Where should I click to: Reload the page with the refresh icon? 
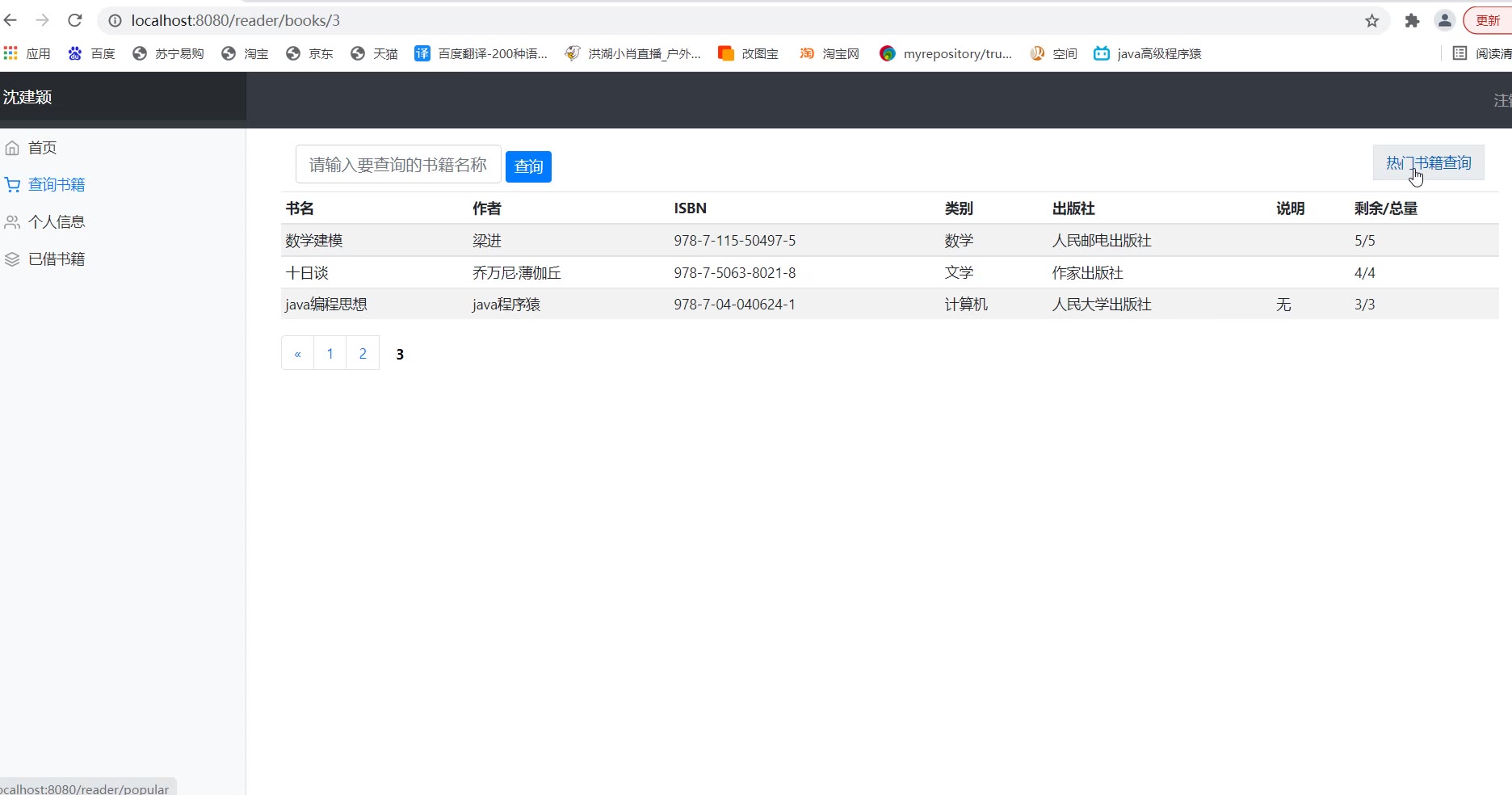point(75,20)
